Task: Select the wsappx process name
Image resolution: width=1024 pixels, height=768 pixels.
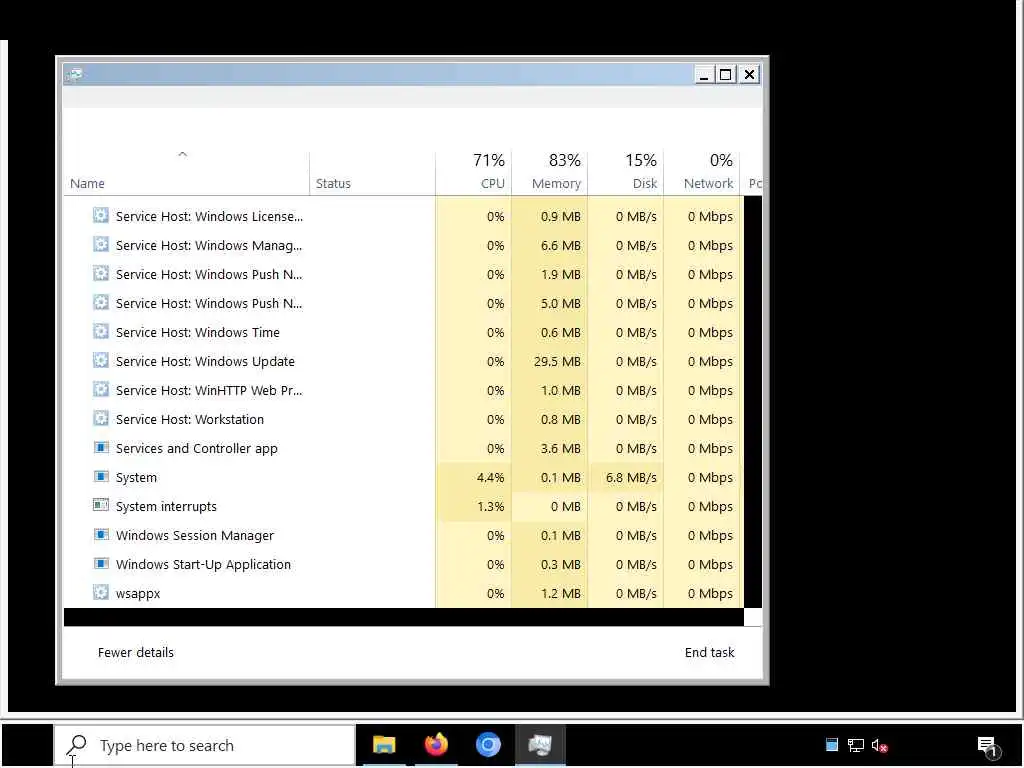Action: coord(138,594)
